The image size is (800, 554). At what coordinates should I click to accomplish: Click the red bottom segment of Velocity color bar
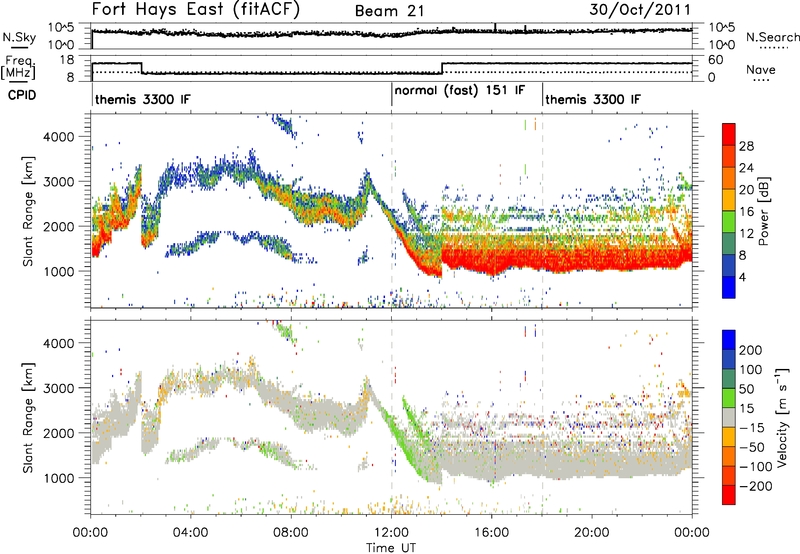[729, 495]
